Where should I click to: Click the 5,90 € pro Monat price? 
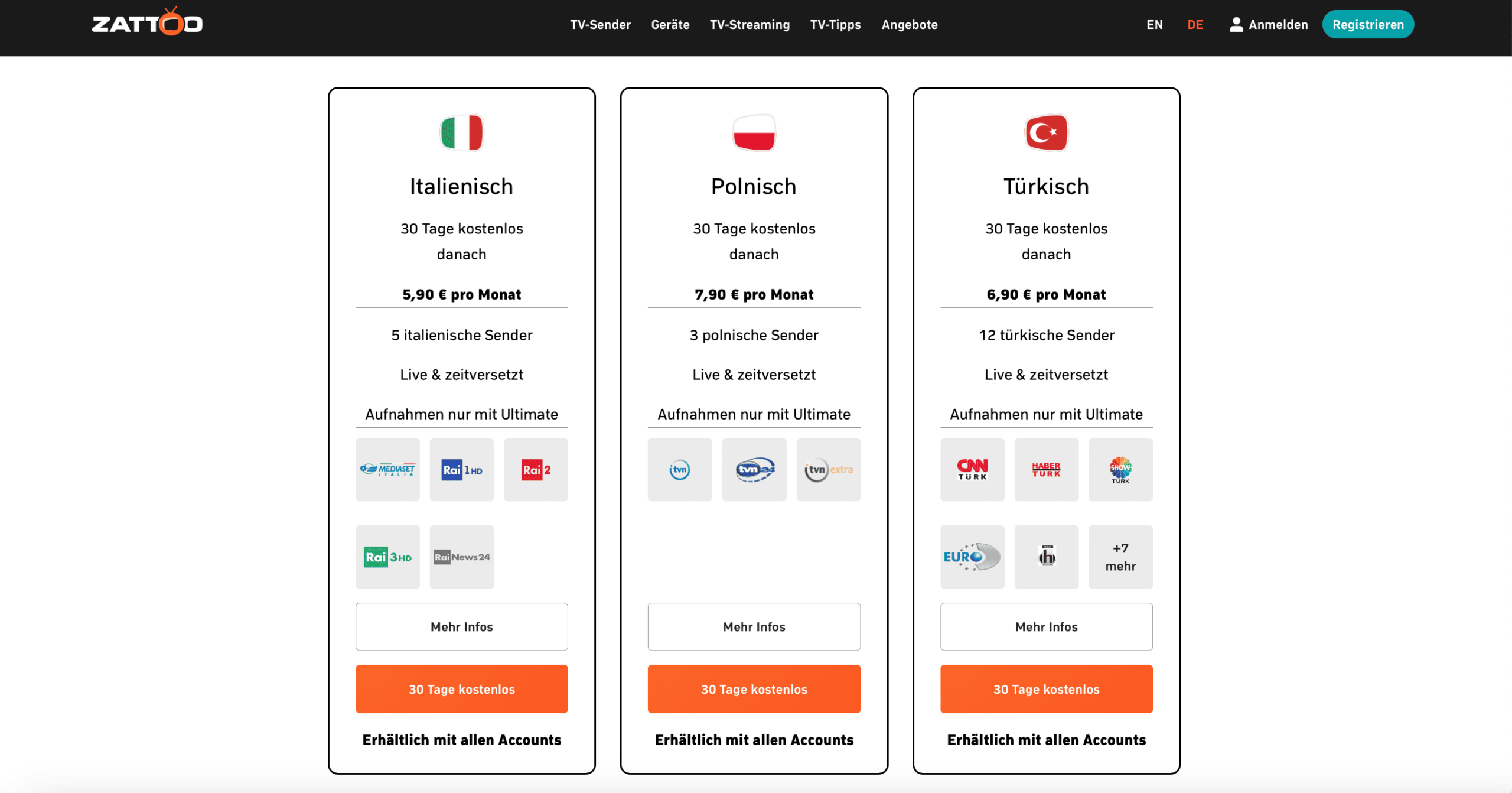(462, 294)
